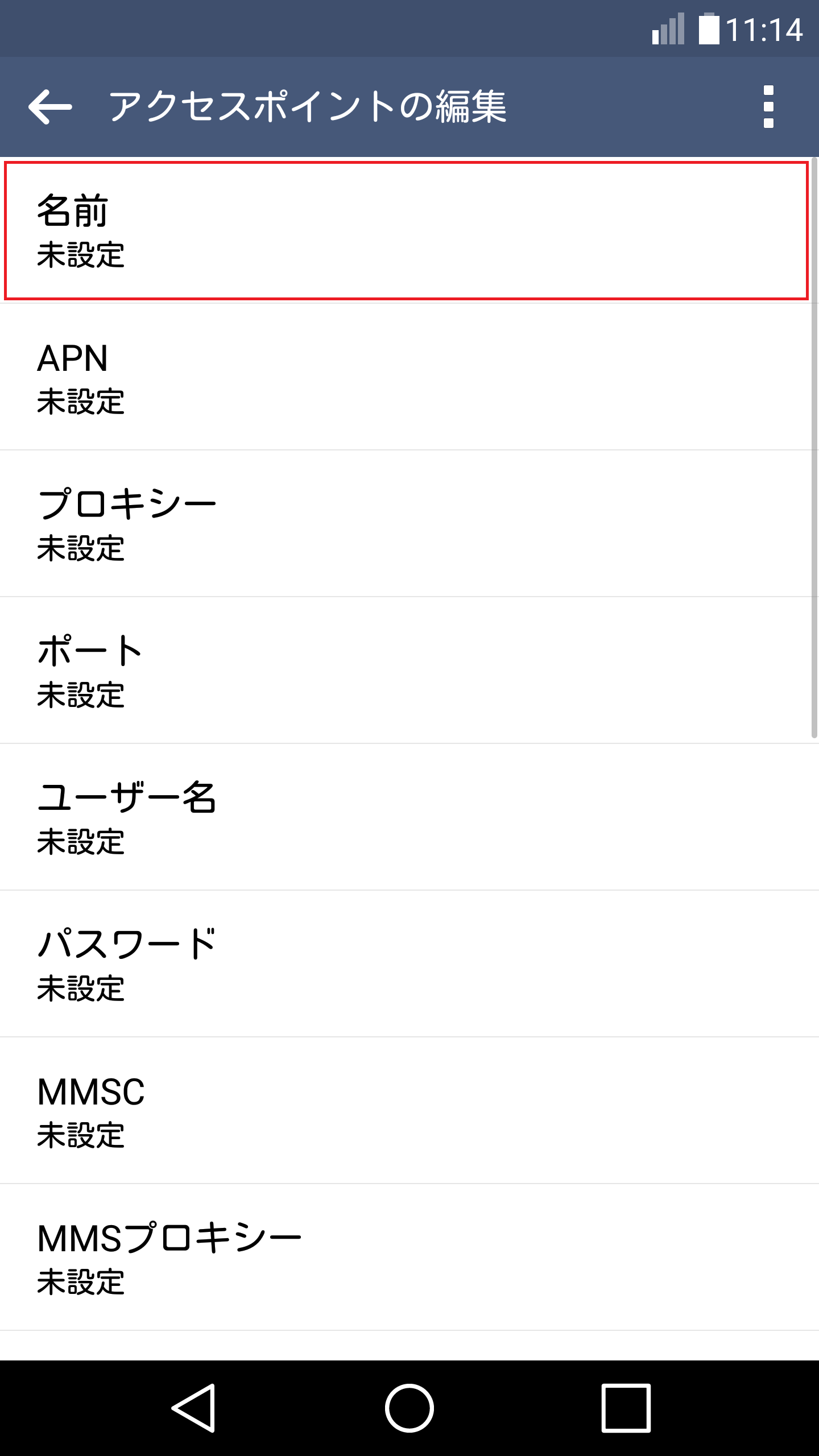Viewport: 819px width, 1456px height.
Task: Open the APN setting entry
Action: pos(406,377)
